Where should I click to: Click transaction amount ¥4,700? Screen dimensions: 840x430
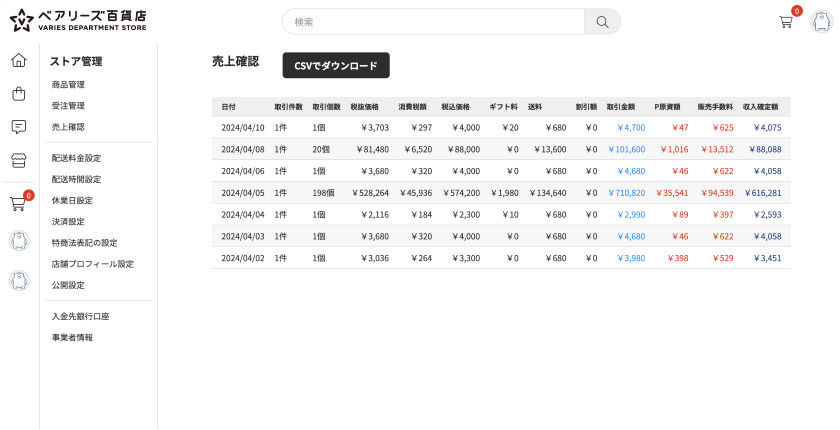click(x=631, y=128)
